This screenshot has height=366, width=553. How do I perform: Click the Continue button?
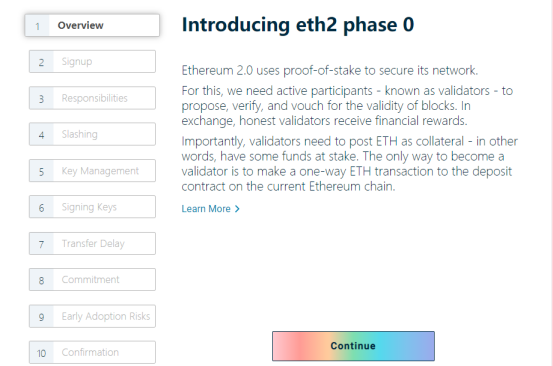pos(353,346)
